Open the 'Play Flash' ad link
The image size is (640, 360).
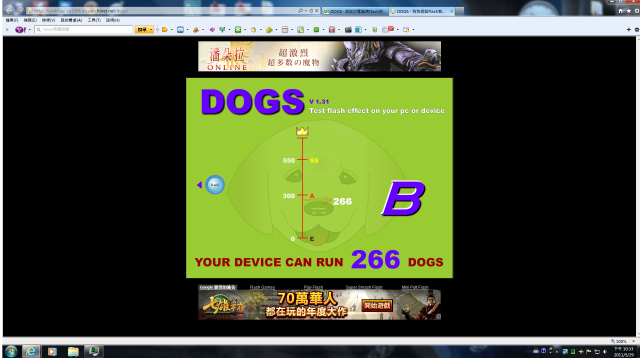(x=313, y=287)
